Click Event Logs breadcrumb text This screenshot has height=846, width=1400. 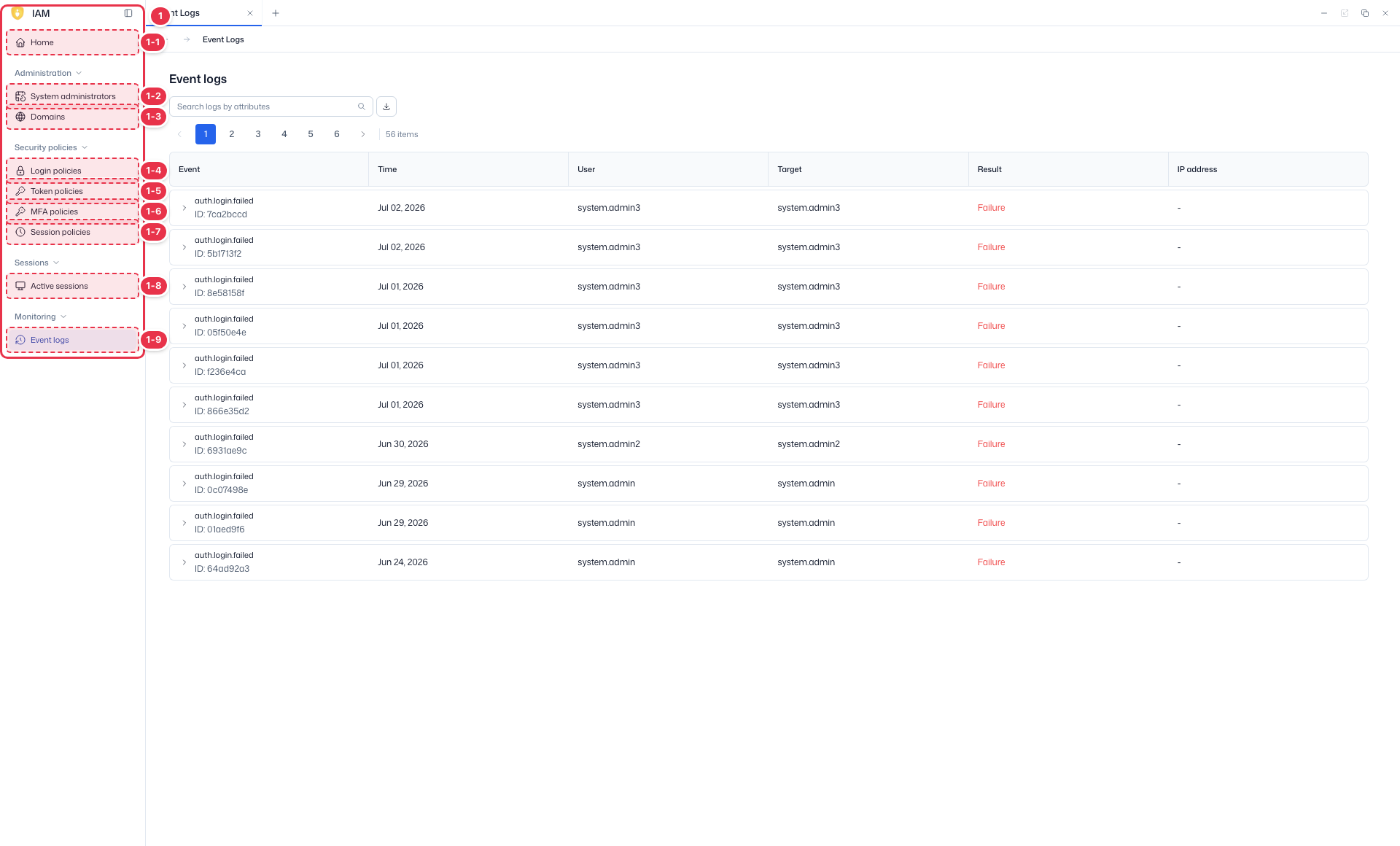pyautogui.click(x=223, y=39)
